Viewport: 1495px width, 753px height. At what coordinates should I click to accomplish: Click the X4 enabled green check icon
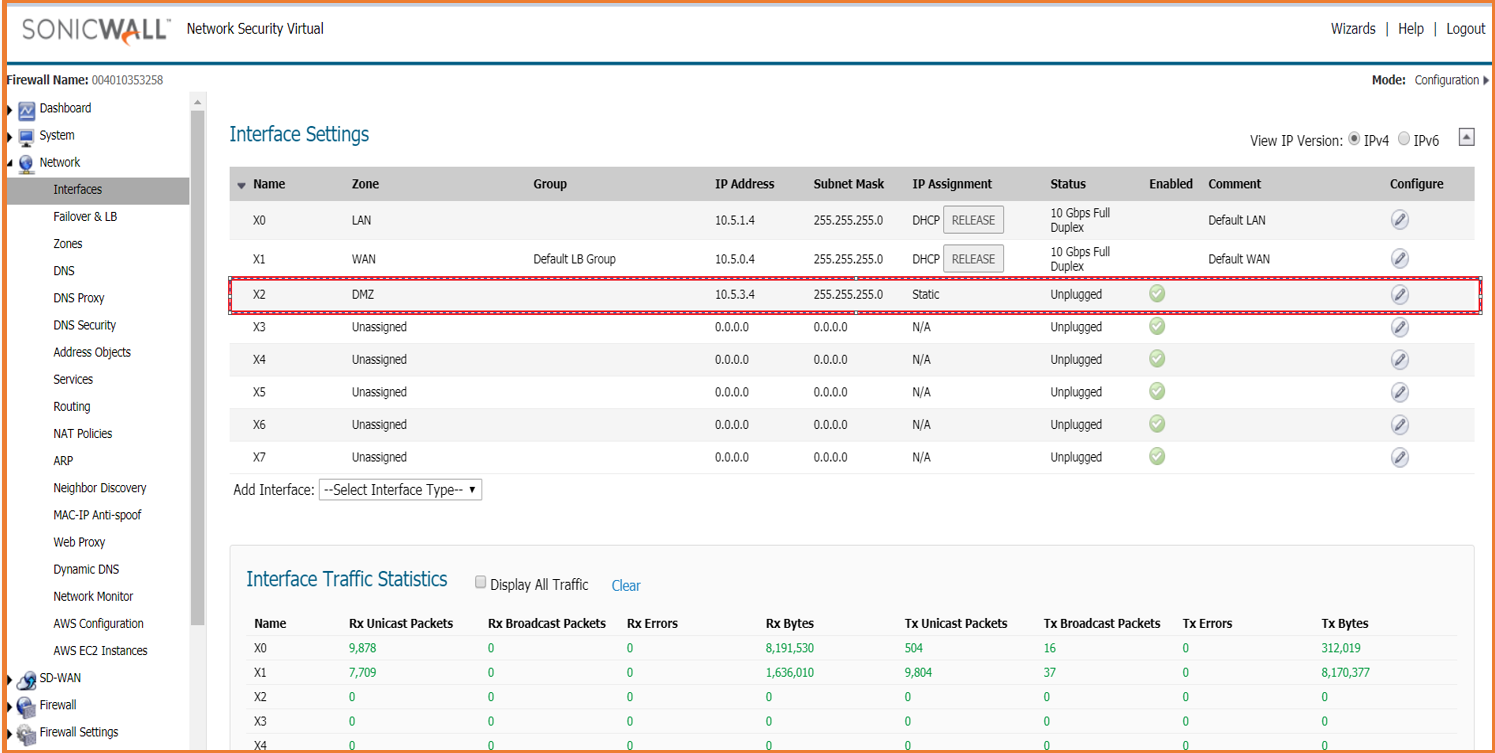pos(1157,358)
